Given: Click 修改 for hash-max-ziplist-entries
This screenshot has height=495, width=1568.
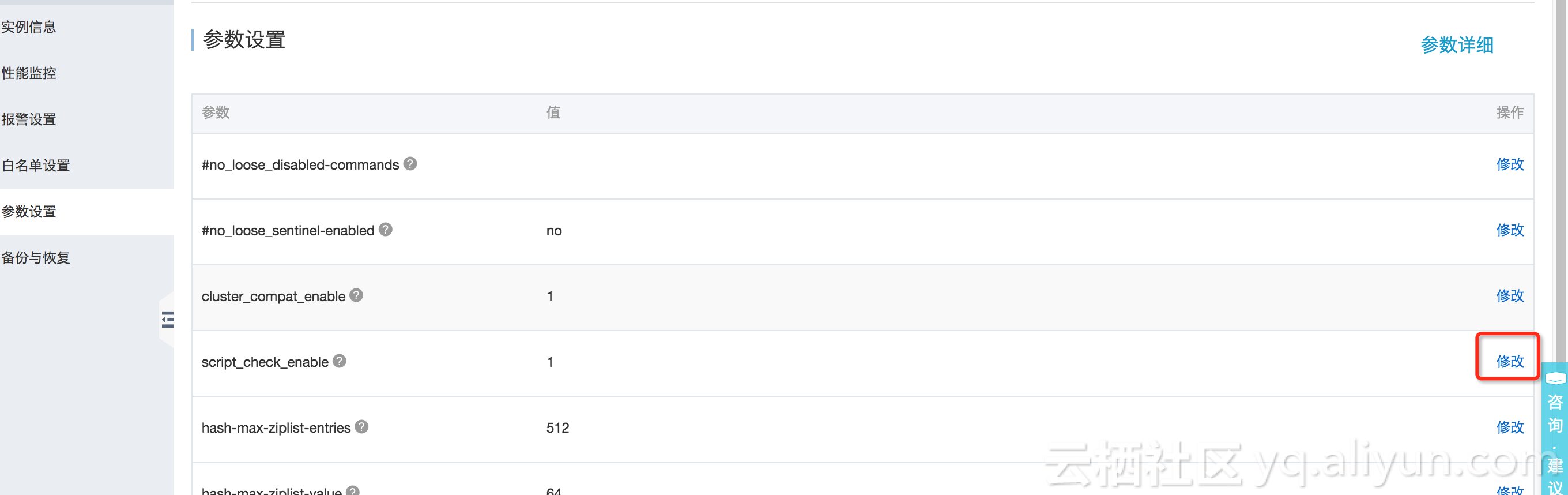Looking at the screenshot, I should pos(1510,427).
